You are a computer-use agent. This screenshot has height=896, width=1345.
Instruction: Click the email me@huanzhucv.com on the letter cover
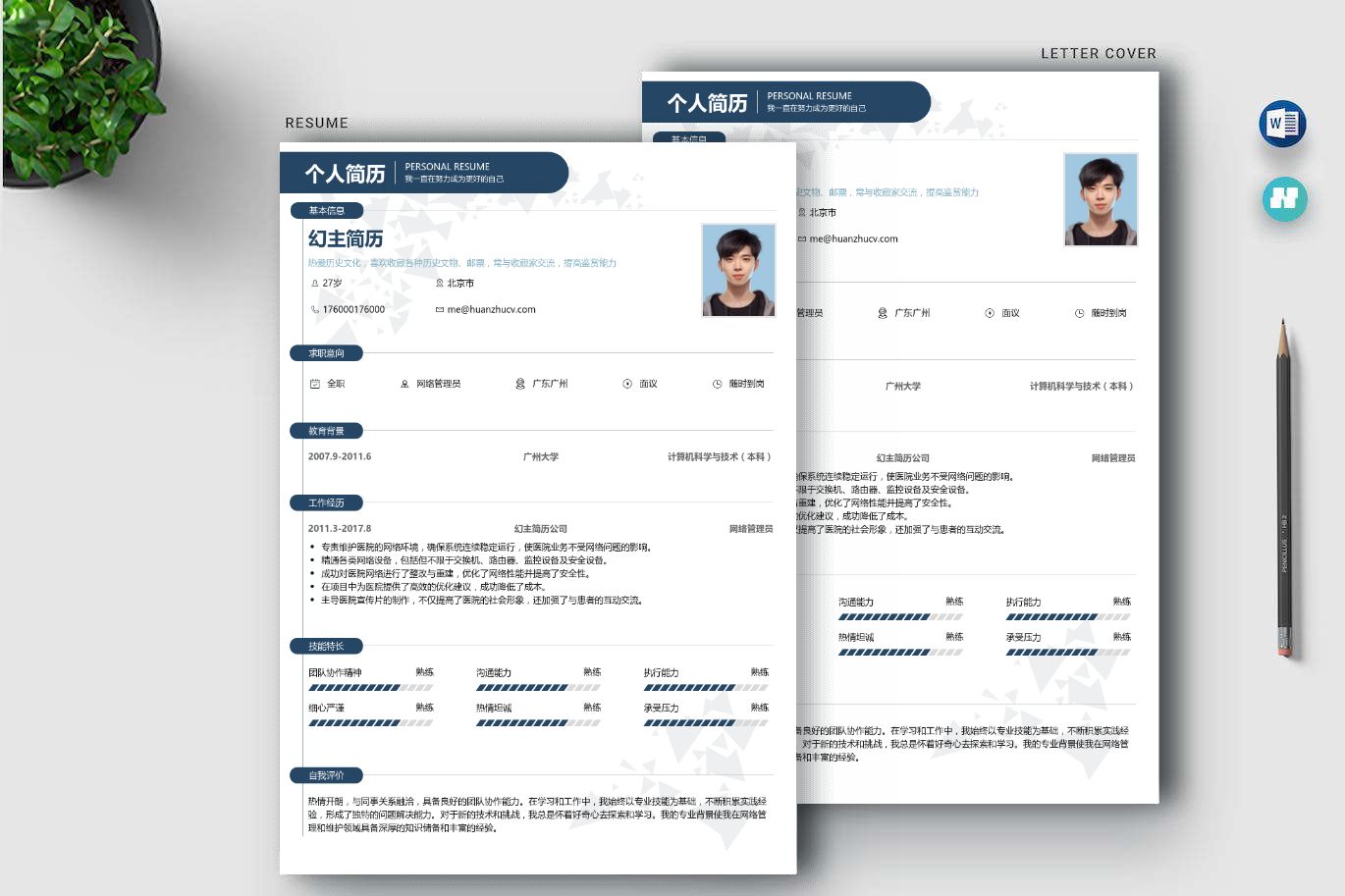pyautogui.click(x=854, y=239)
